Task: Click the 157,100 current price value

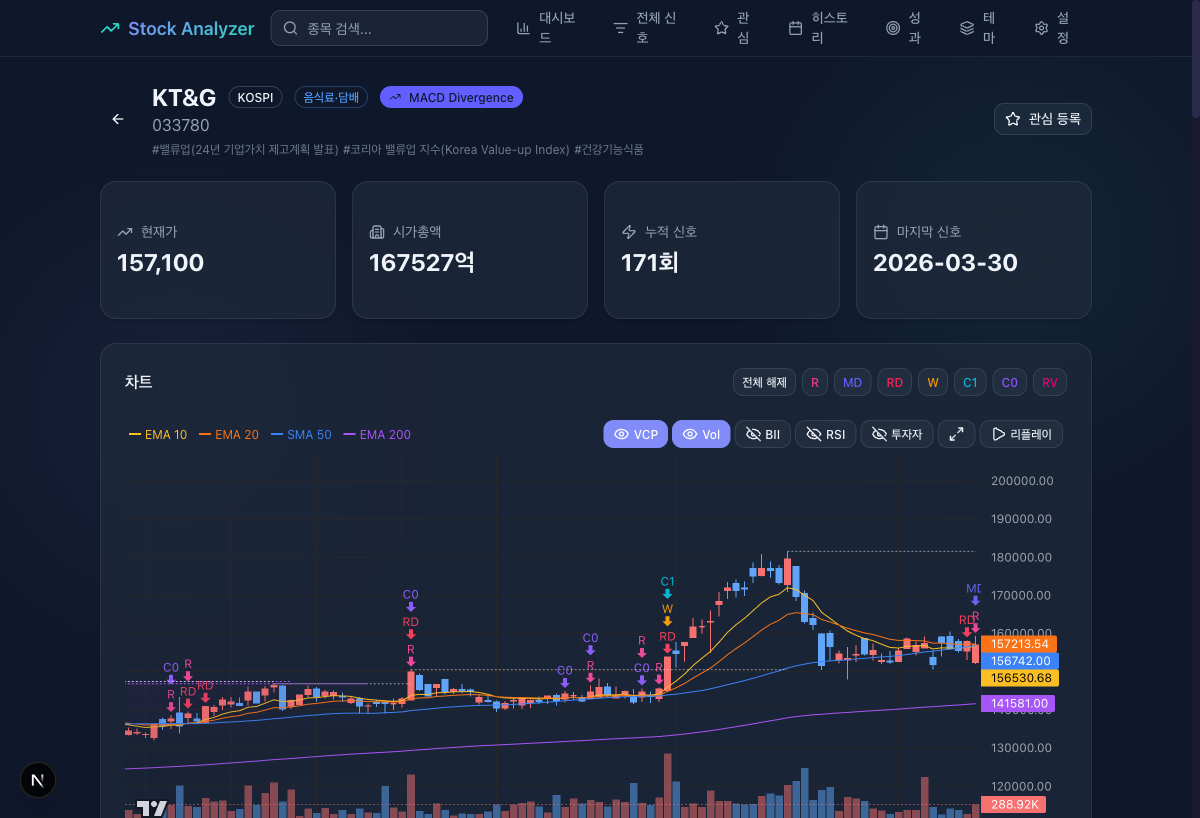Action: (x=160, y=263)
